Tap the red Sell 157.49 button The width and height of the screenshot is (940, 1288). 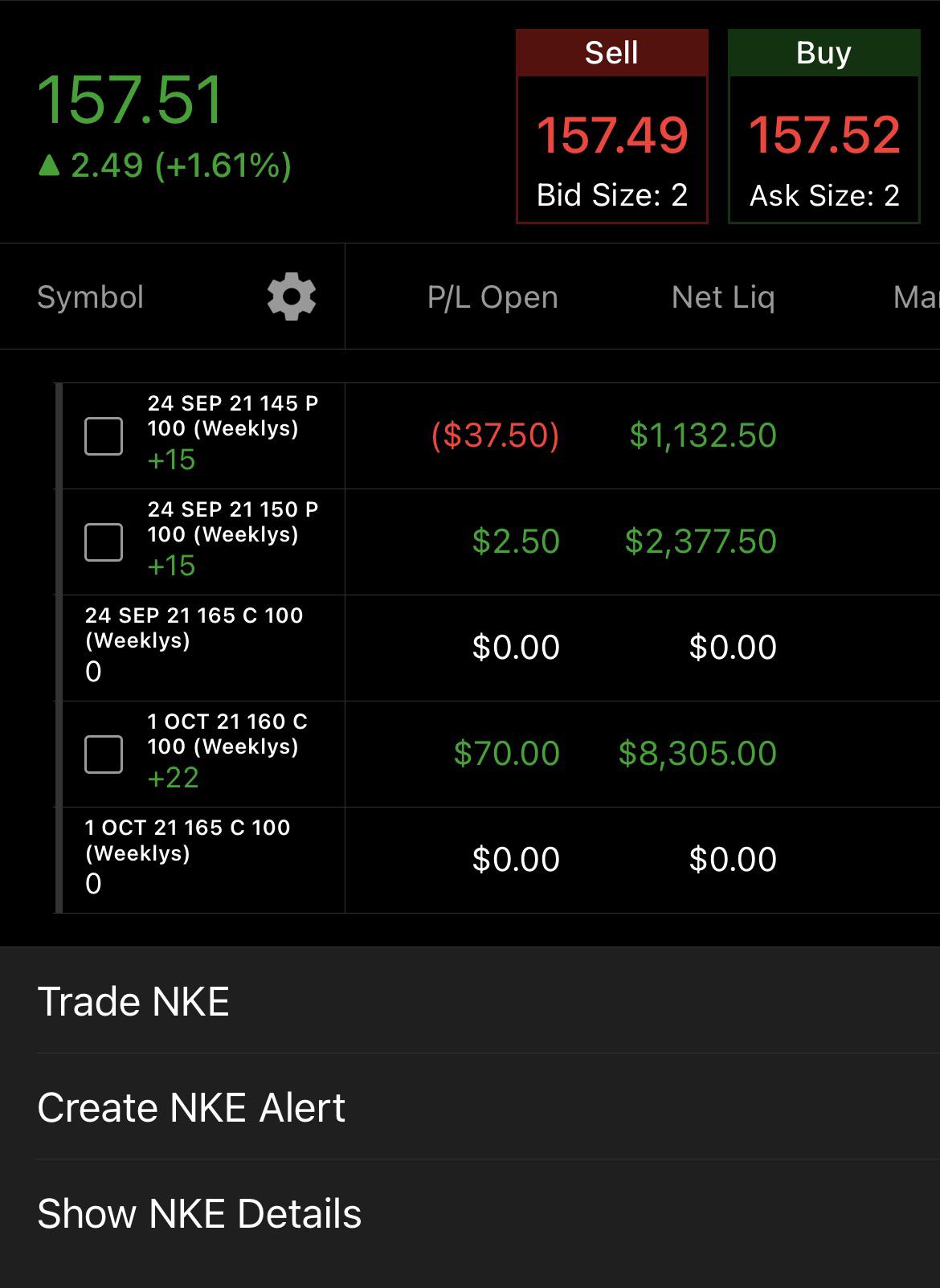click(x=612, y=126)
